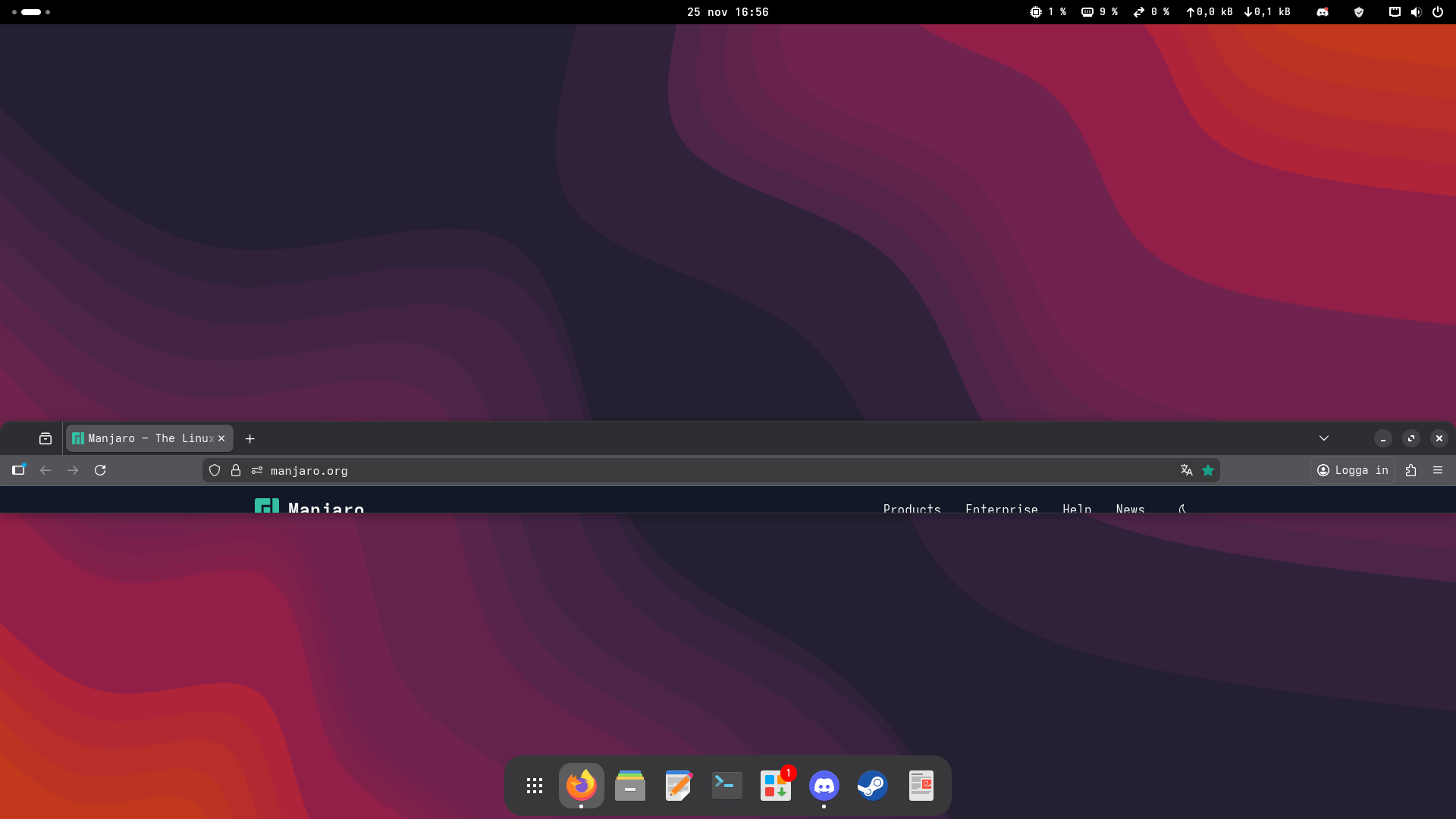Open the Firefox sidebar toggle icon
The width and height of the screenshot is (1456, 819).
point(19,470)
